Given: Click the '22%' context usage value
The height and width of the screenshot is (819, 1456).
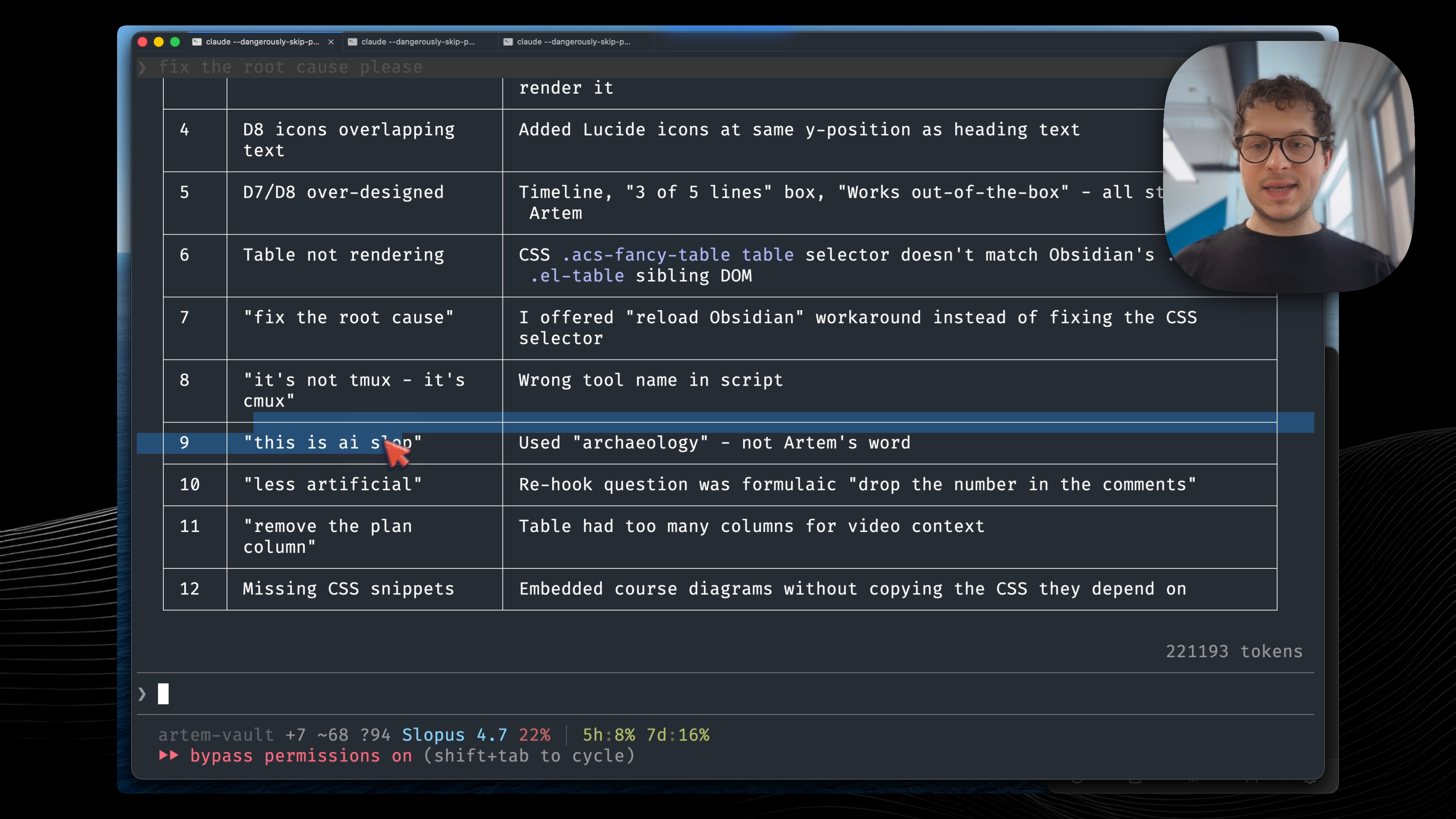Looking at the screenshot, I should [x=534, y=735].
